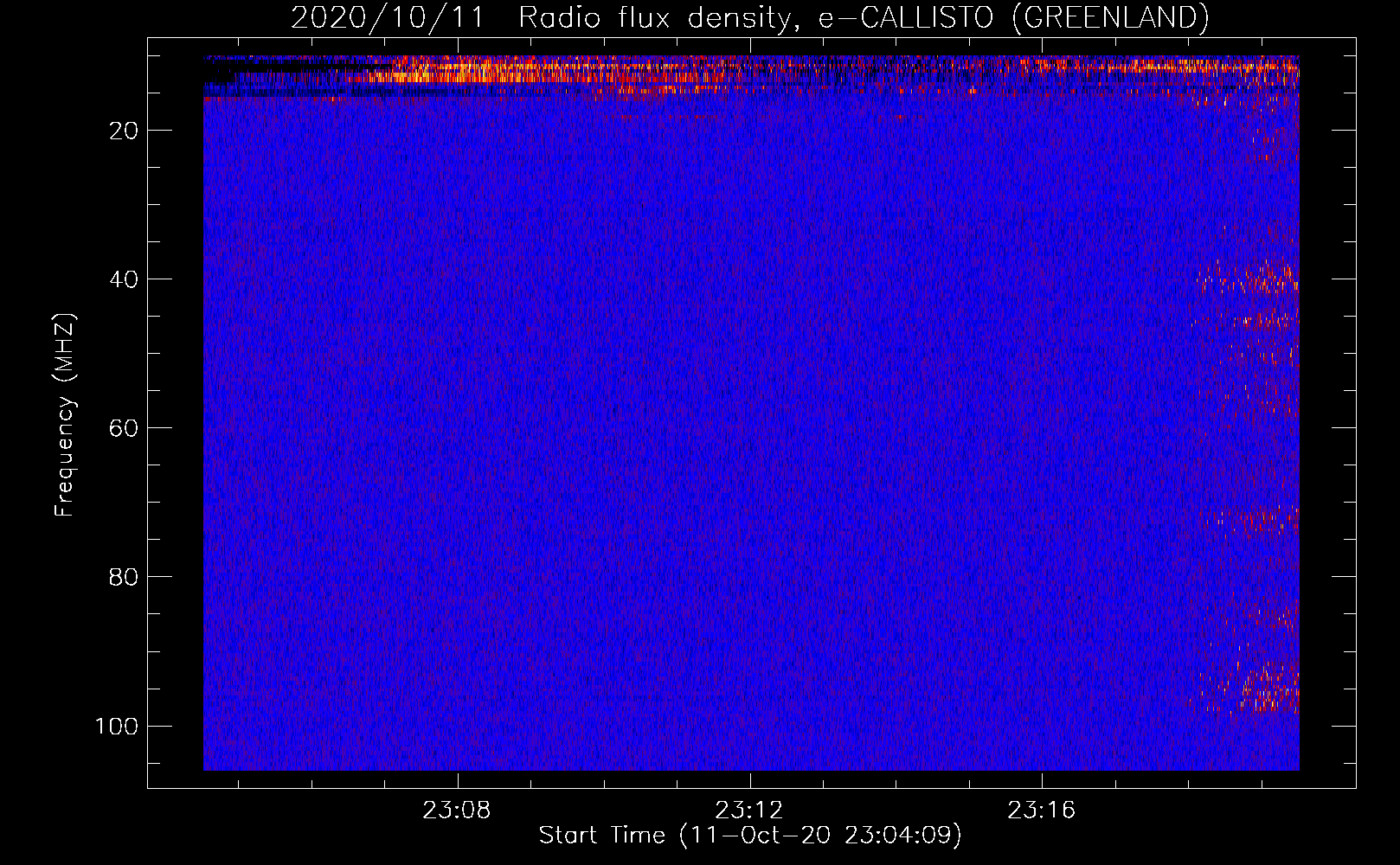The image size is (1400, 865).
Task: Select the 60 MHz frequency tick label
Action: 124,428
